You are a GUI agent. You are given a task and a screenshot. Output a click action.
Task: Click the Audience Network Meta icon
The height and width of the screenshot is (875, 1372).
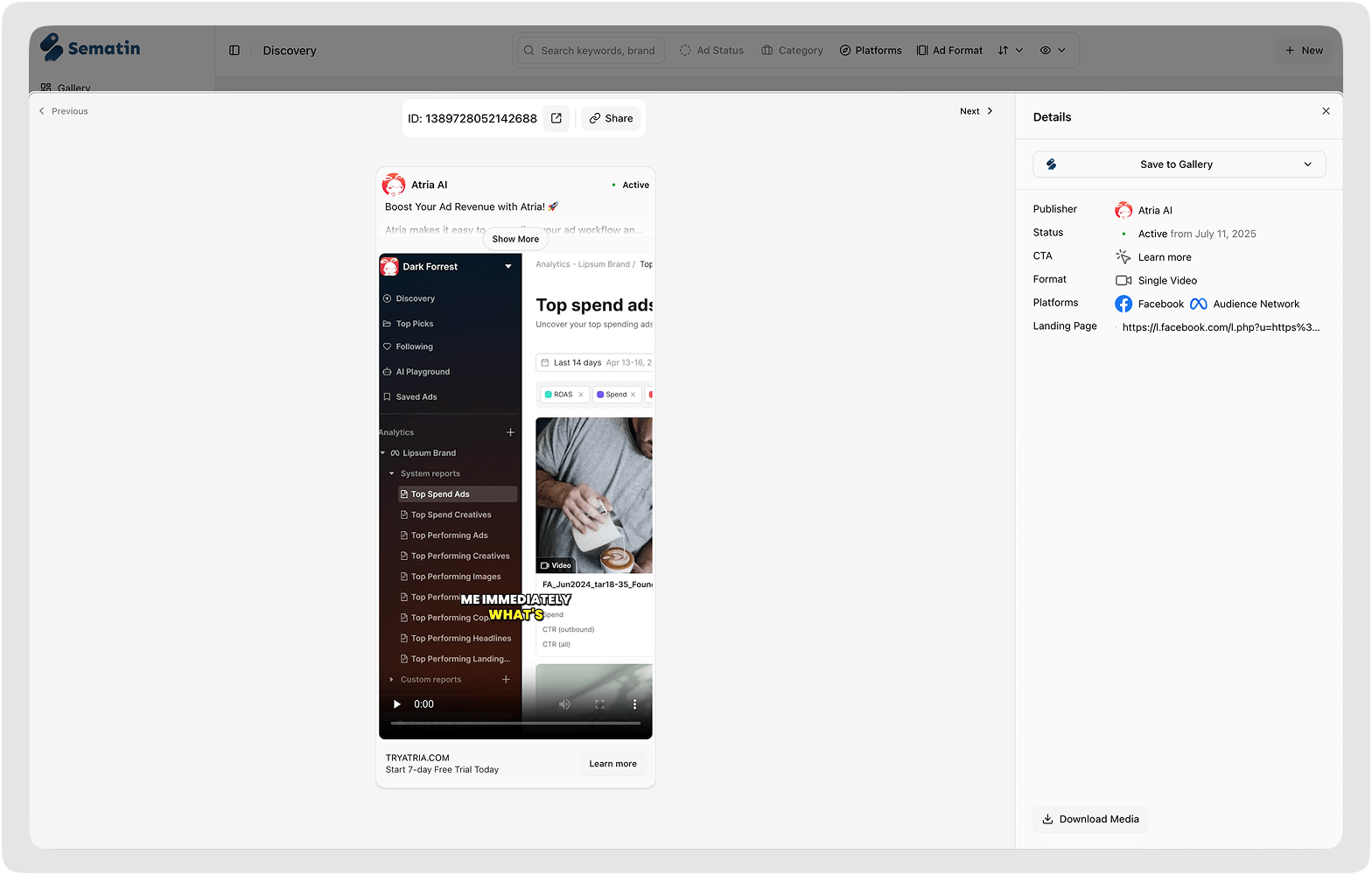pos(1199,304)
